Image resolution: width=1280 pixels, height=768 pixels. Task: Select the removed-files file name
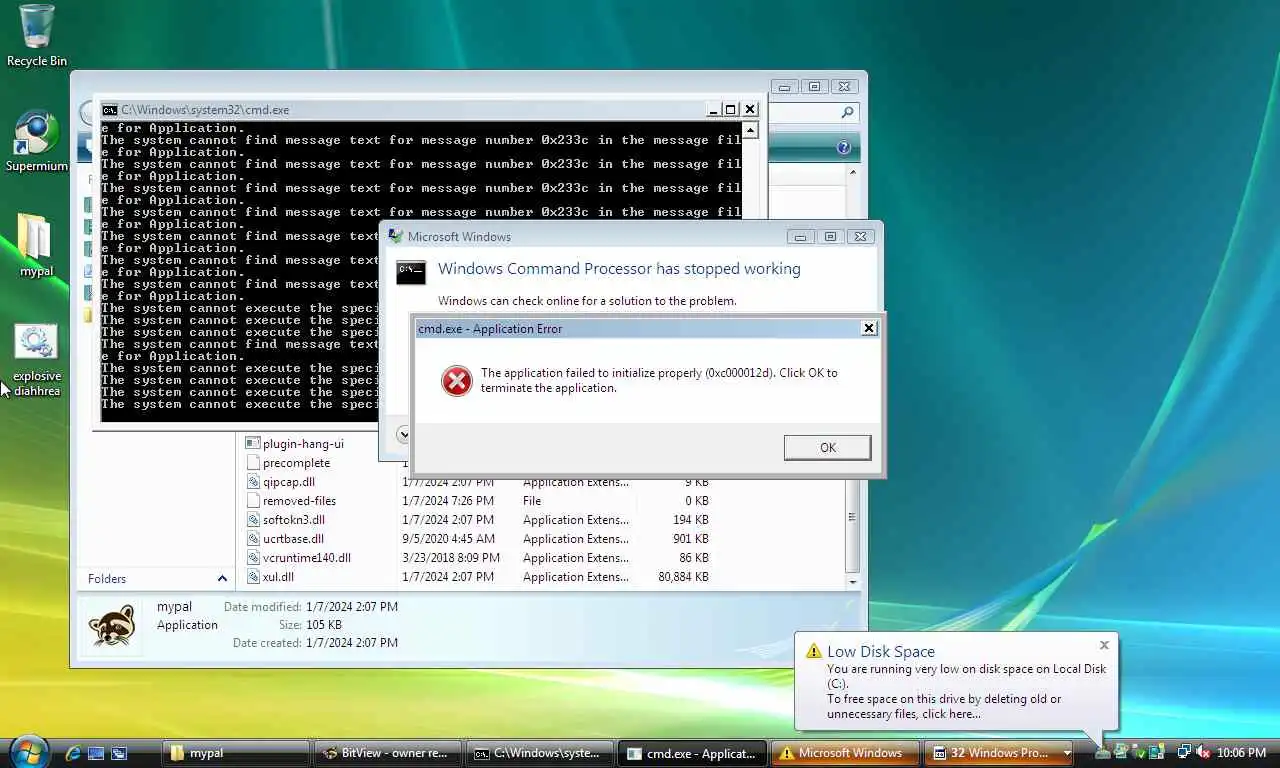coord(299,501)
